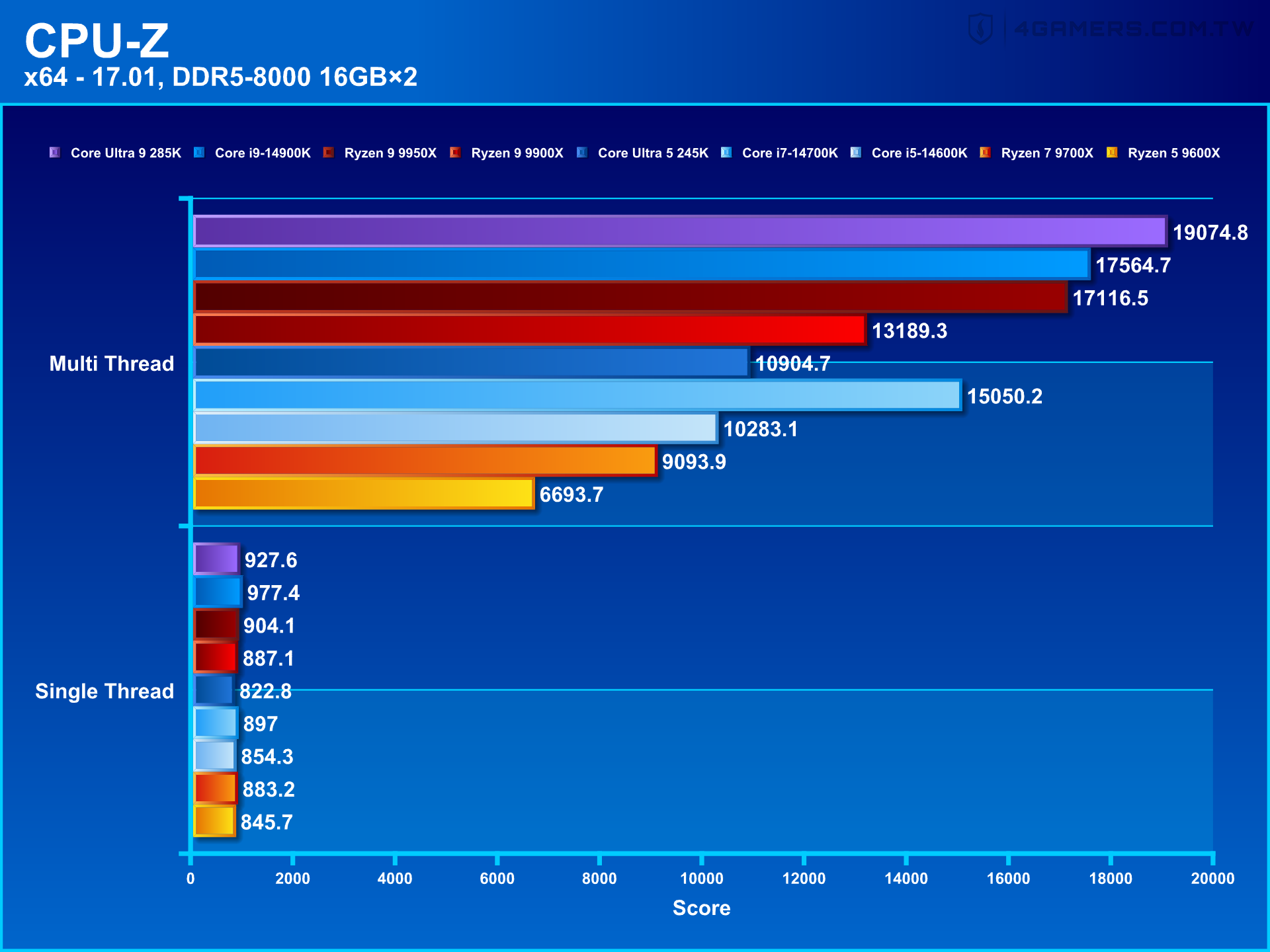Click the Core i9-14900K legend swatch
This screenshot has height=952, width=1270.
click(x=199, y=153)
